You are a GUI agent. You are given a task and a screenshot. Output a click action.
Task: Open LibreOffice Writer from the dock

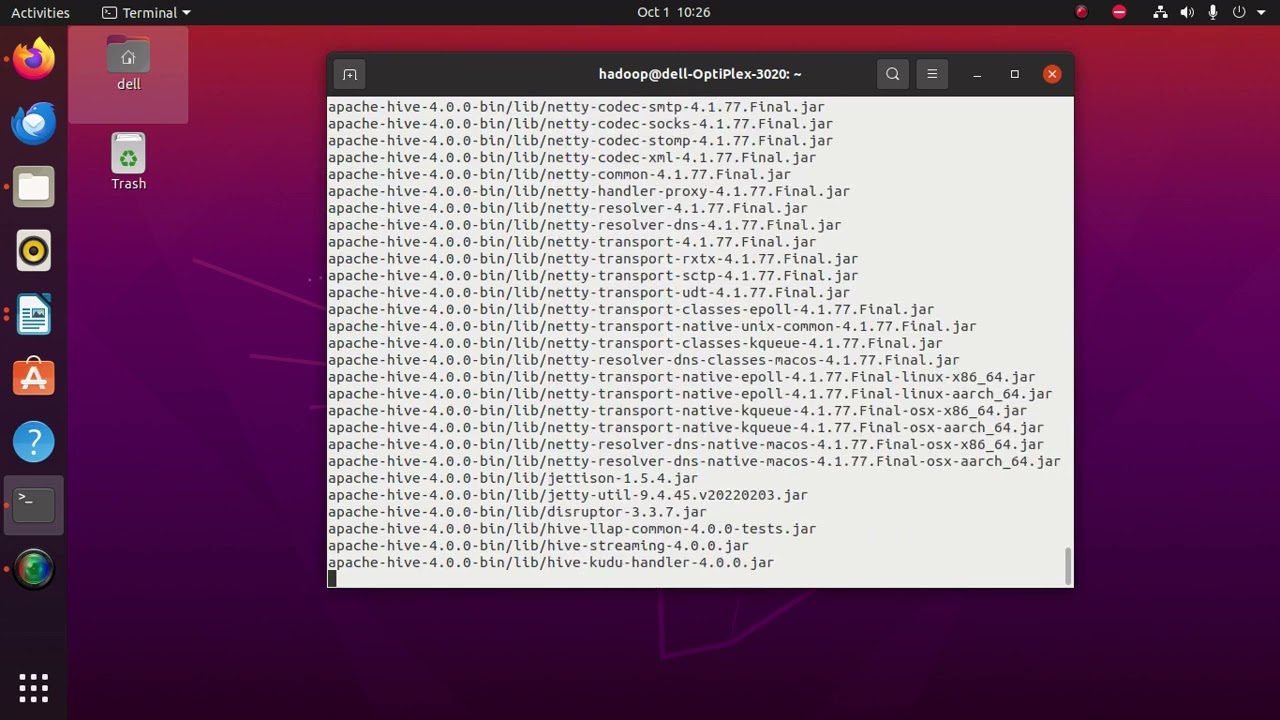34,315
